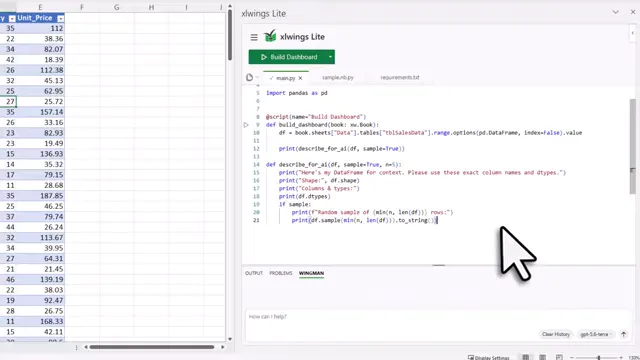Open the gpt model selector dropdown
This screenshot has width=640, height=360.
(x=596, y=334)
